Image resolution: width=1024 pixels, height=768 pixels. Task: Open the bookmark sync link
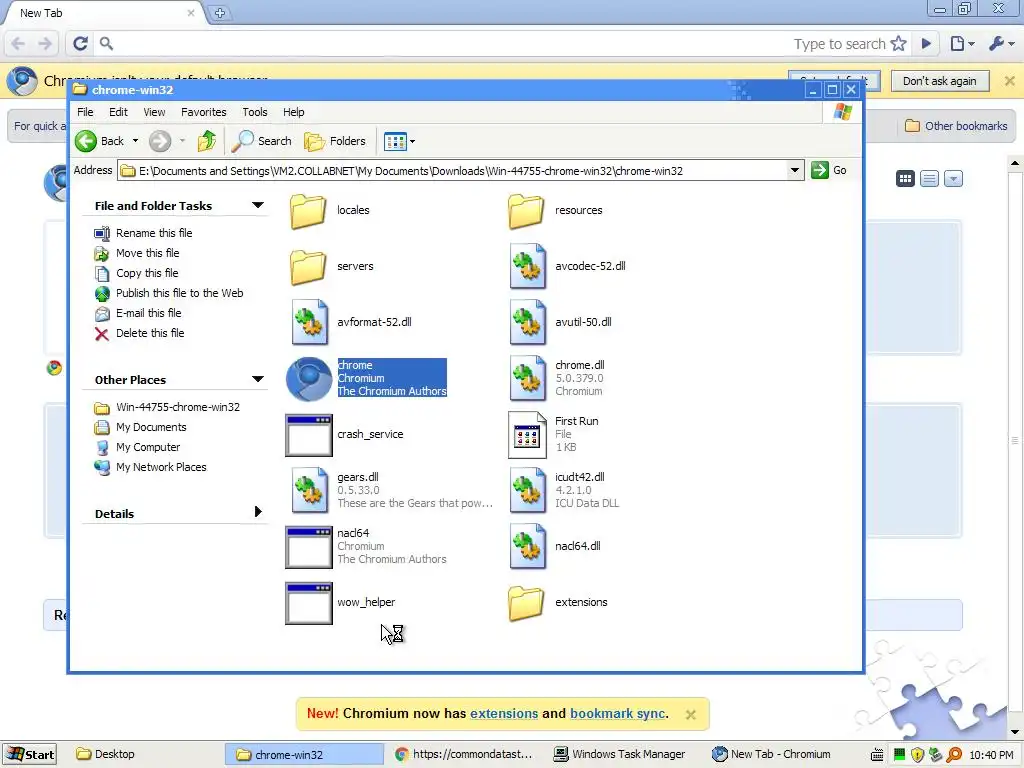(x=618, y=714)
